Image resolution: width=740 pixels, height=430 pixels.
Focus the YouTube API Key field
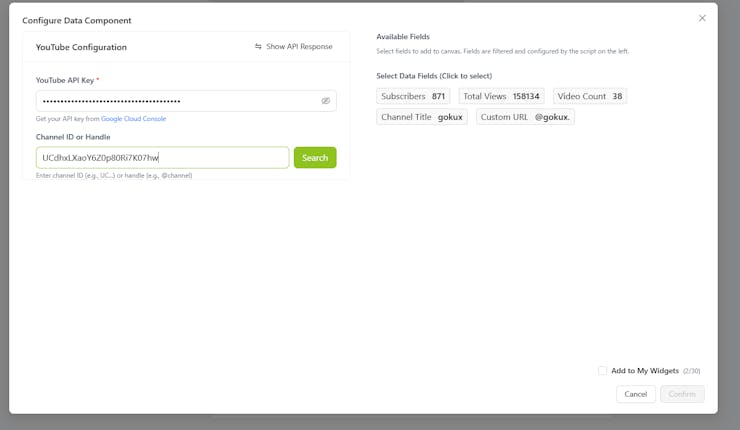(186, 101)
